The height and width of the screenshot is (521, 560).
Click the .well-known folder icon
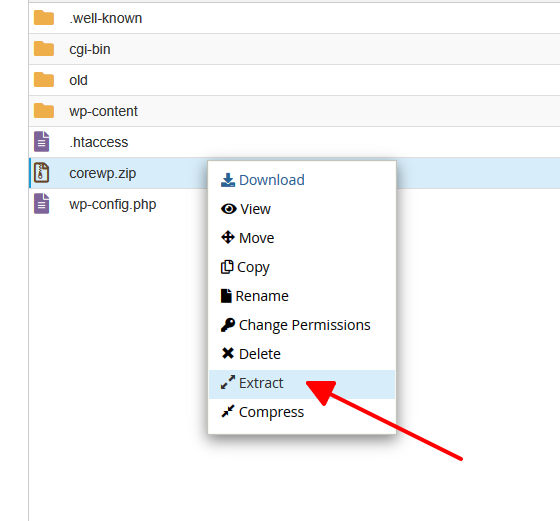44,18
